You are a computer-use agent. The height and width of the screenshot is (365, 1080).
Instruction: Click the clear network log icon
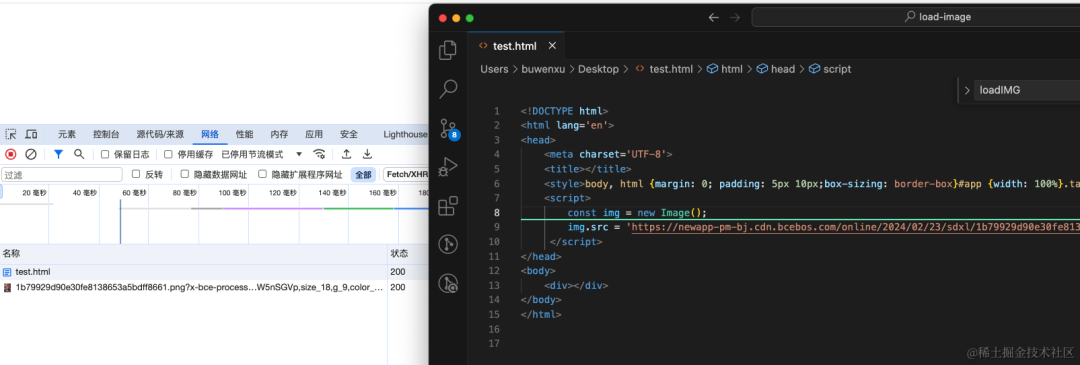click(31, 154)
